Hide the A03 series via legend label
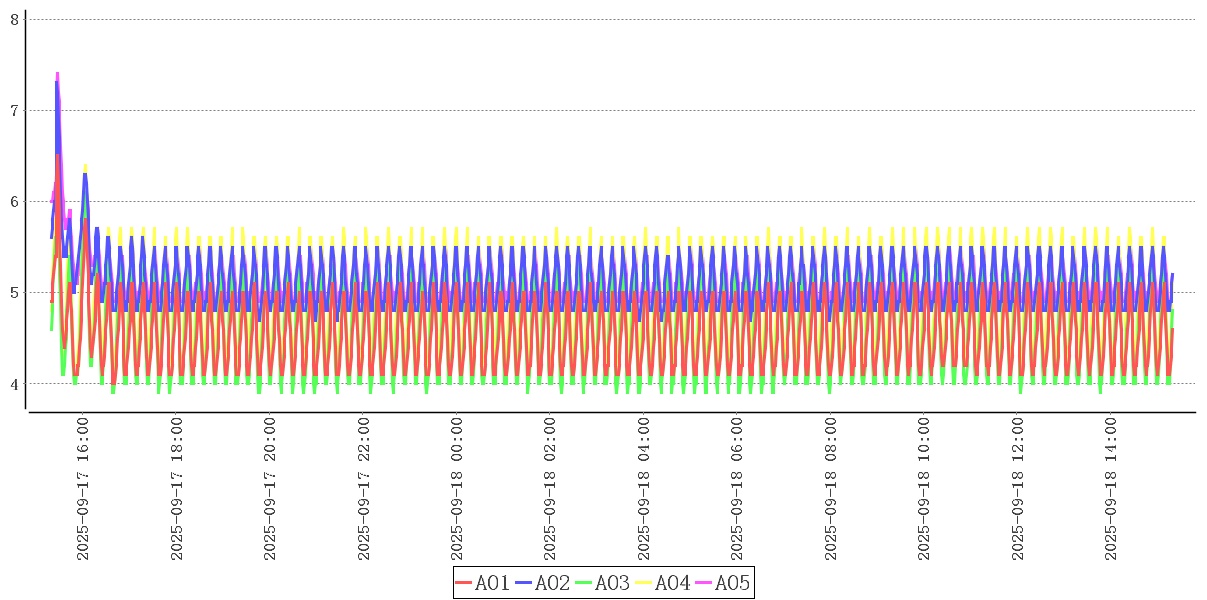The height and width of the screenshot is (600, 1207). [x=613, y=583]
